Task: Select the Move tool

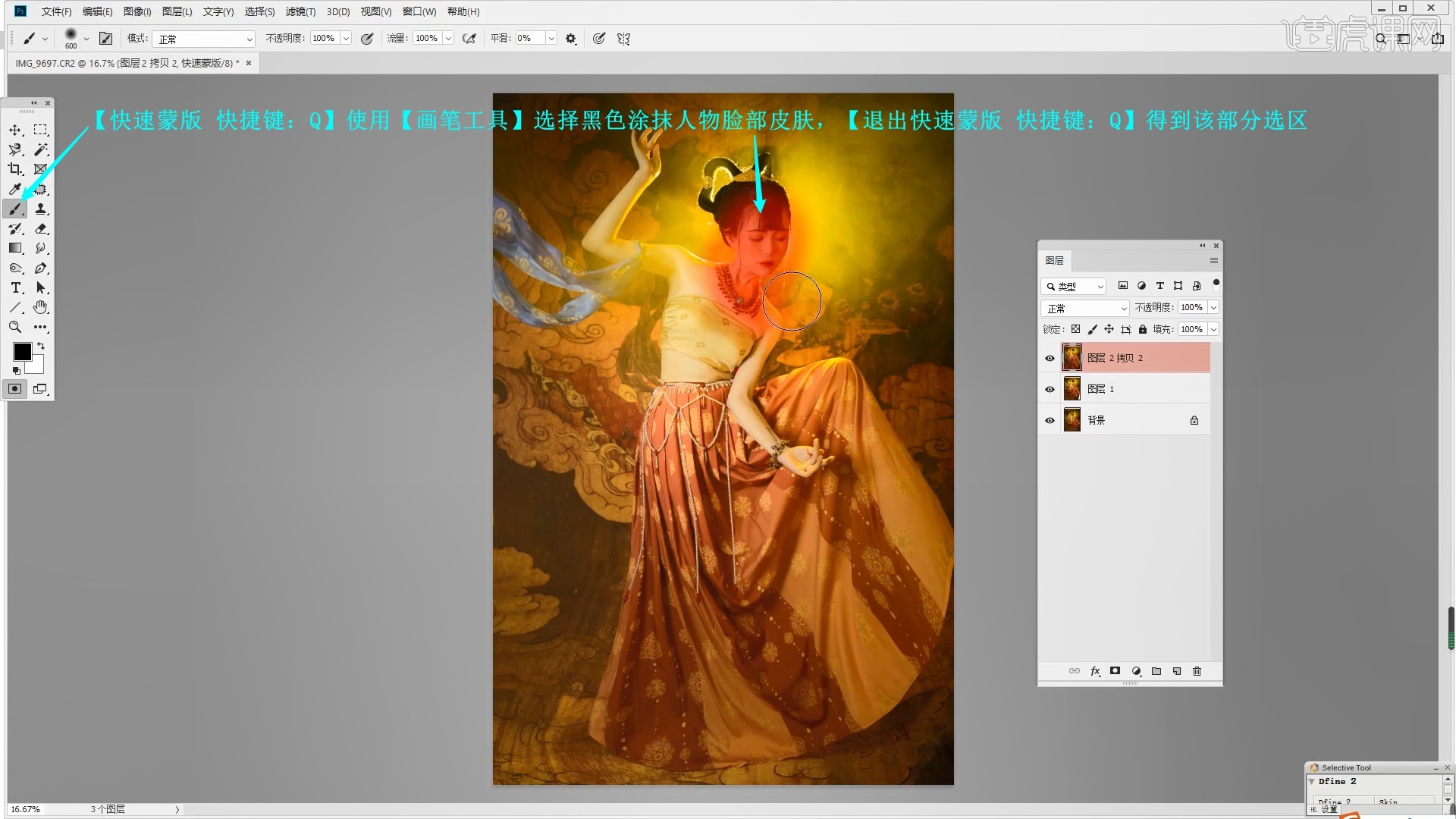Action: point(15,130)
